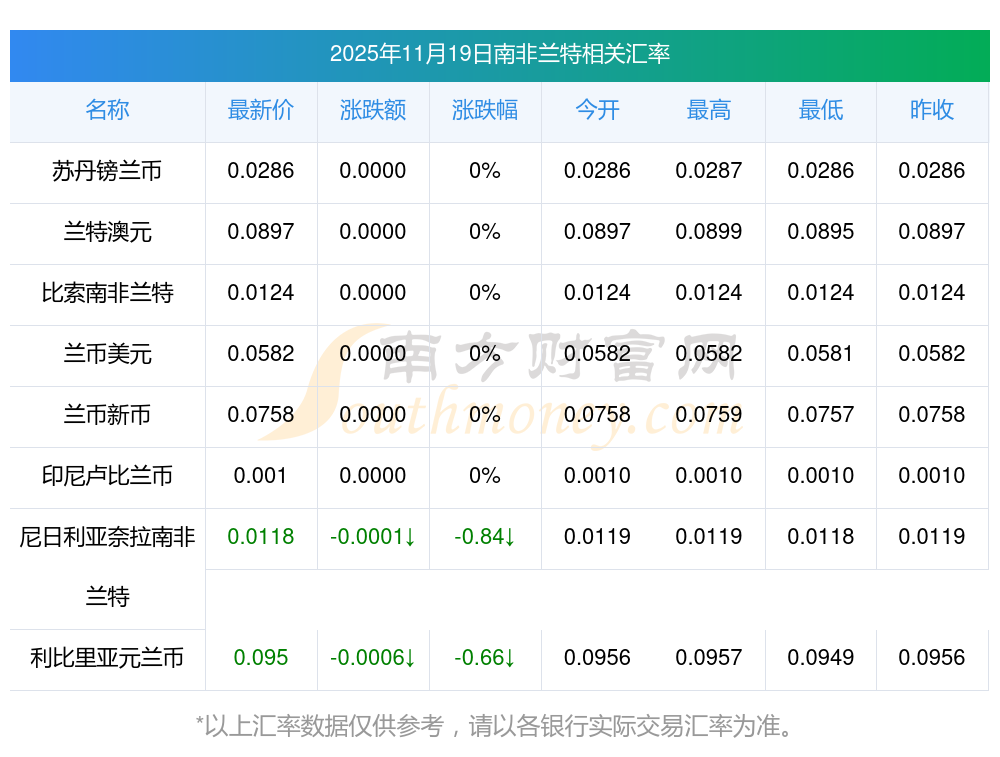
Task: Click the green -0.84↓ change percentage
Action: coord(485,537)
